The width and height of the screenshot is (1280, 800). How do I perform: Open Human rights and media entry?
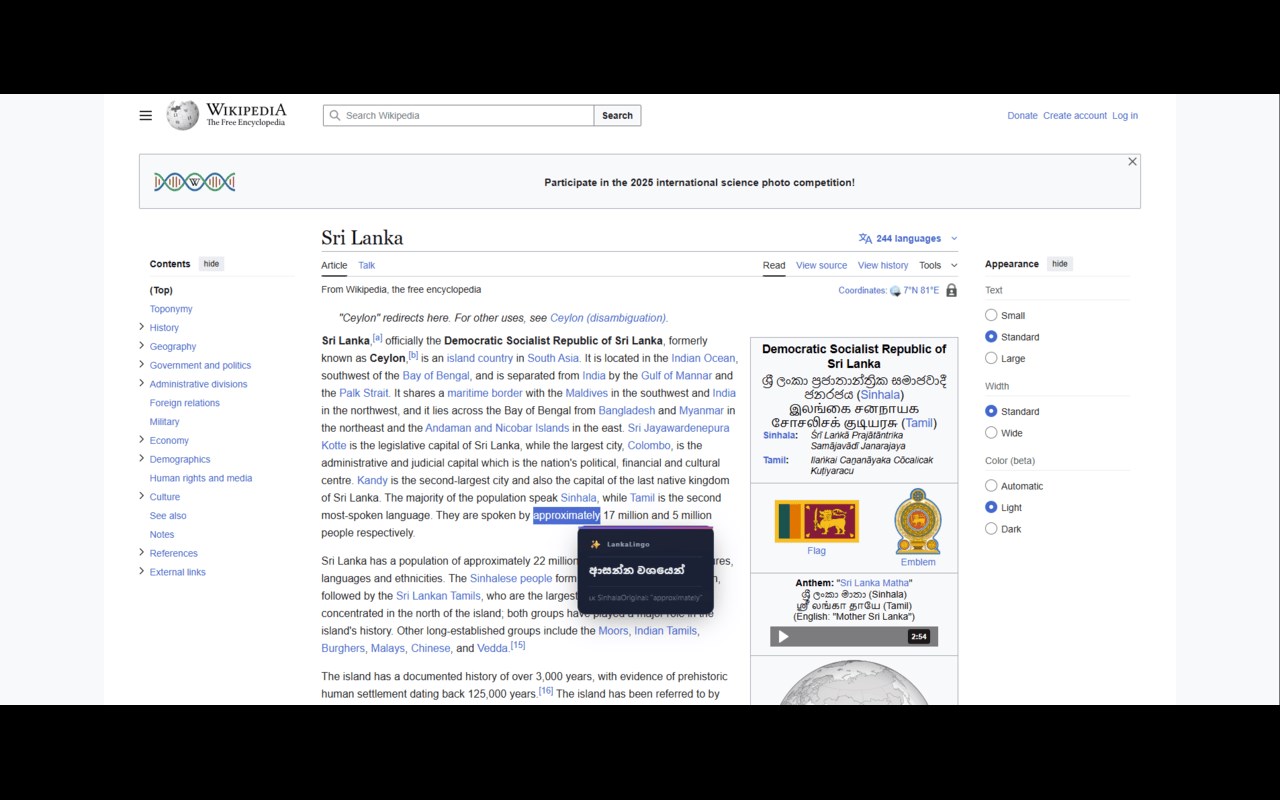(201, 478)
